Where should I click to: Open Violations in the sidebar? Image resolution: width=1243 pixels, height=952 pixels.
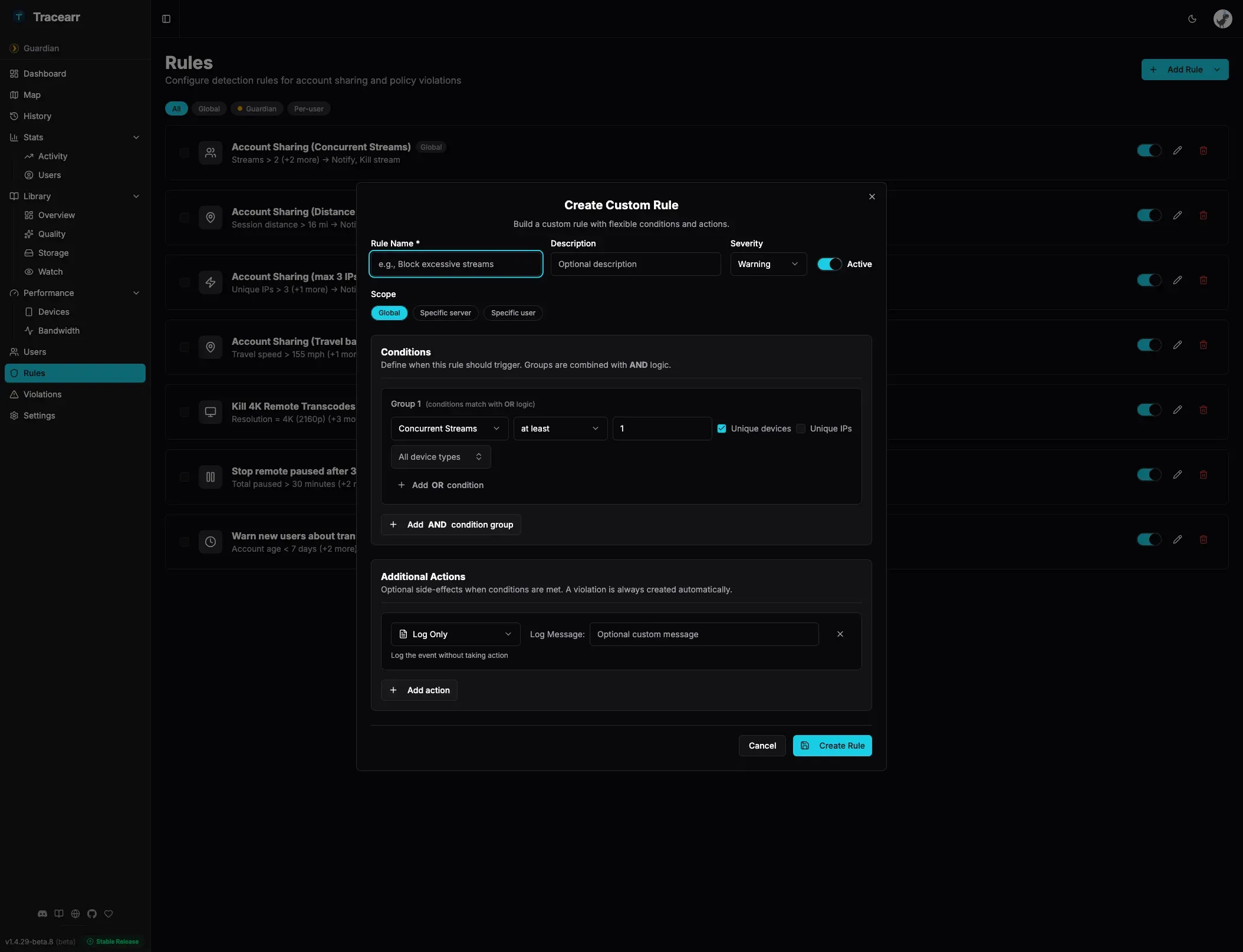(75, 394)
